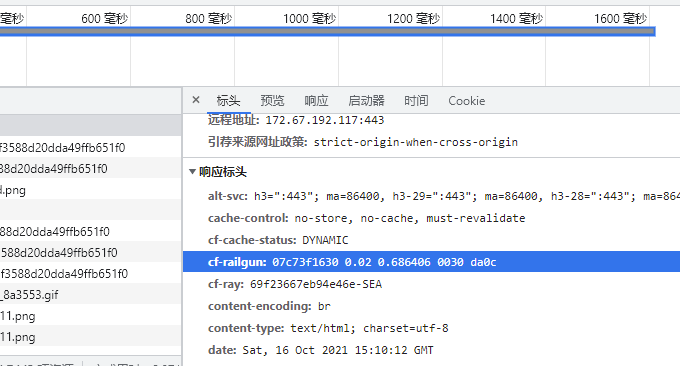The height and width of the screenshot is (366, 680).
Task: Select request 88d20dda49ffb651f0 in list
Action: pyautogui.click(x=90, y=232)
